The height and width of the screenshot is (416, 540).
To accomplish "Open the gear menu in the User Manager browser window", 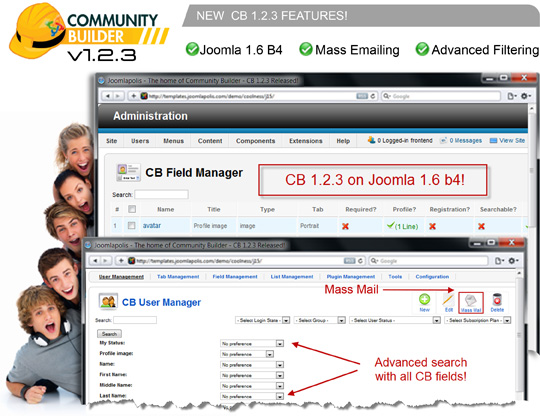I will pos(513,261).
